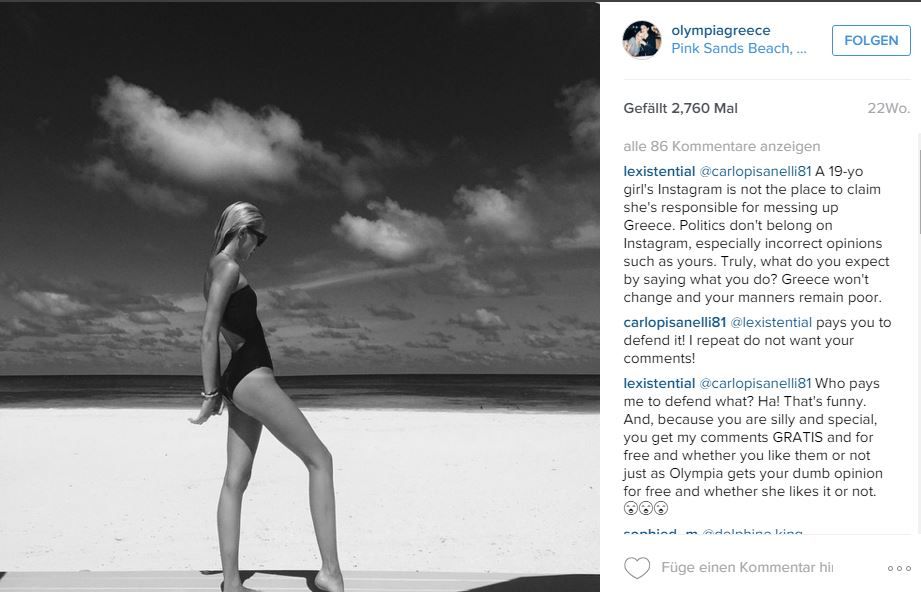The image size is (921, 592).
Task: Show the 2,760 likes list
Action: click(680, 109)
